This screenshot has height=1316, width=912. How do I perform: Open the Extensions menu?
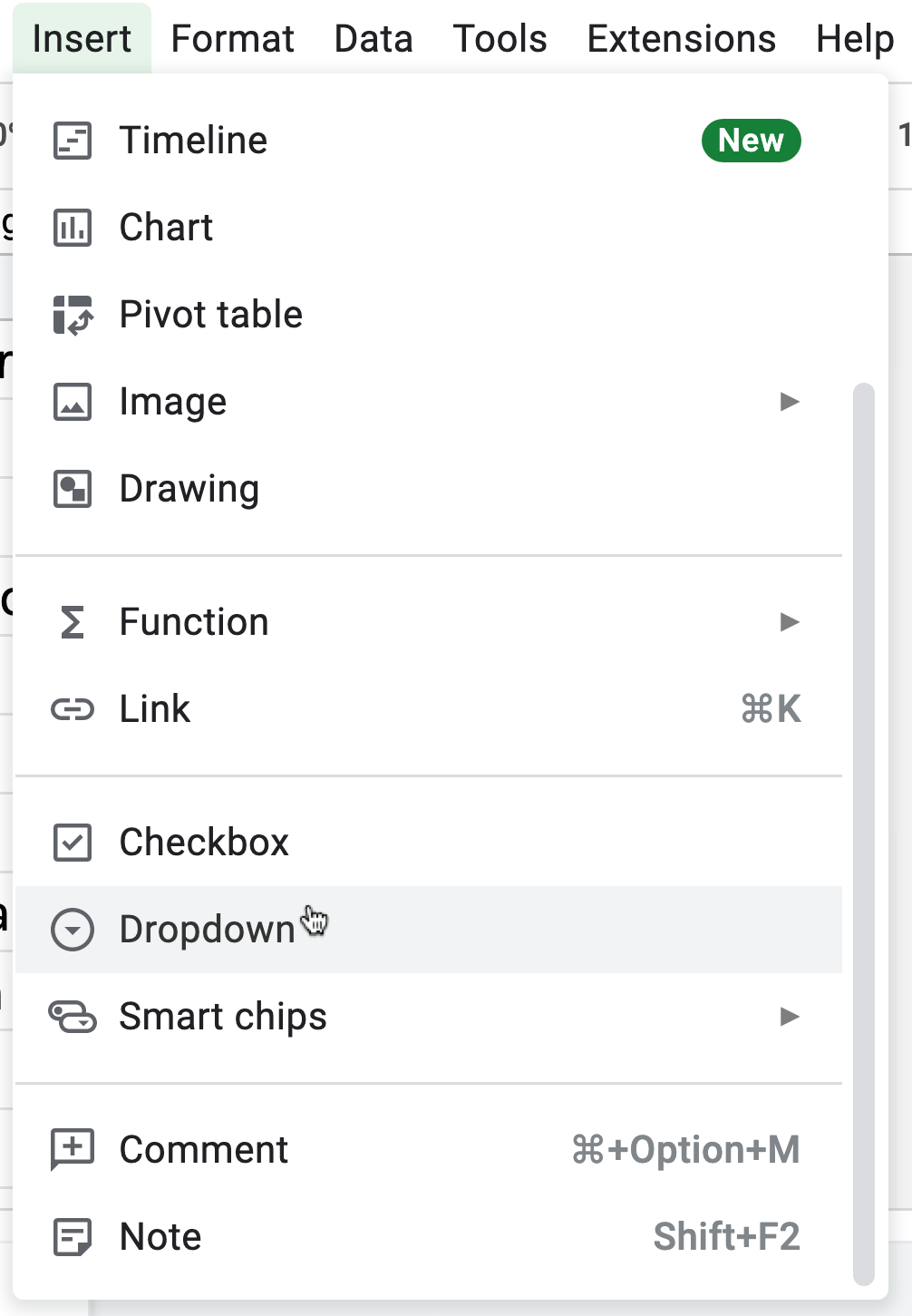pyautogui.click(x=681, y=38)
